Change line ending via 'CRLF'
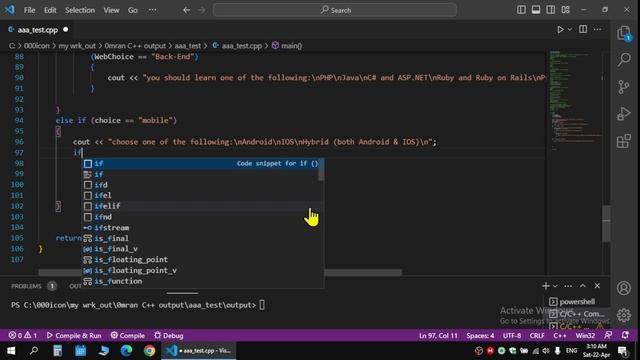 [x=537, y=336]
